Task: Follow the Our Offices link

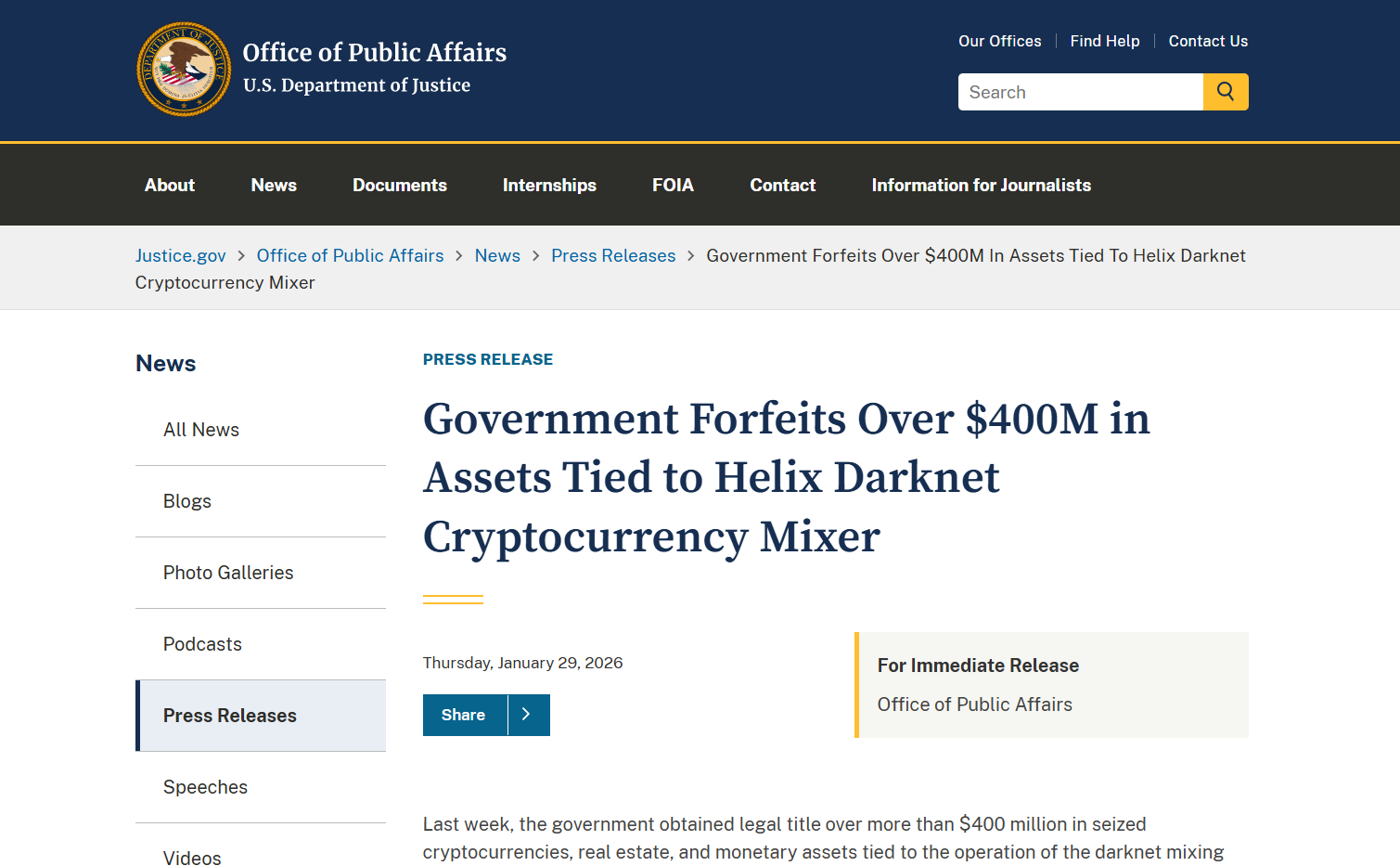Action: (x=999, y=41)
